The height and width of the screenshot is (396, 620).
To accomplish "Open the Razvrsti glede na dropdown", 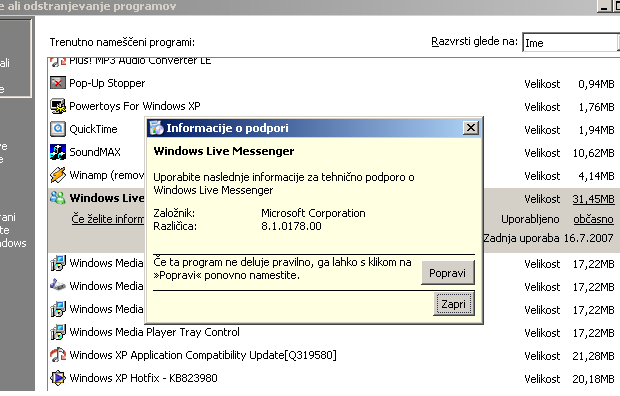I will coord(571,43).
